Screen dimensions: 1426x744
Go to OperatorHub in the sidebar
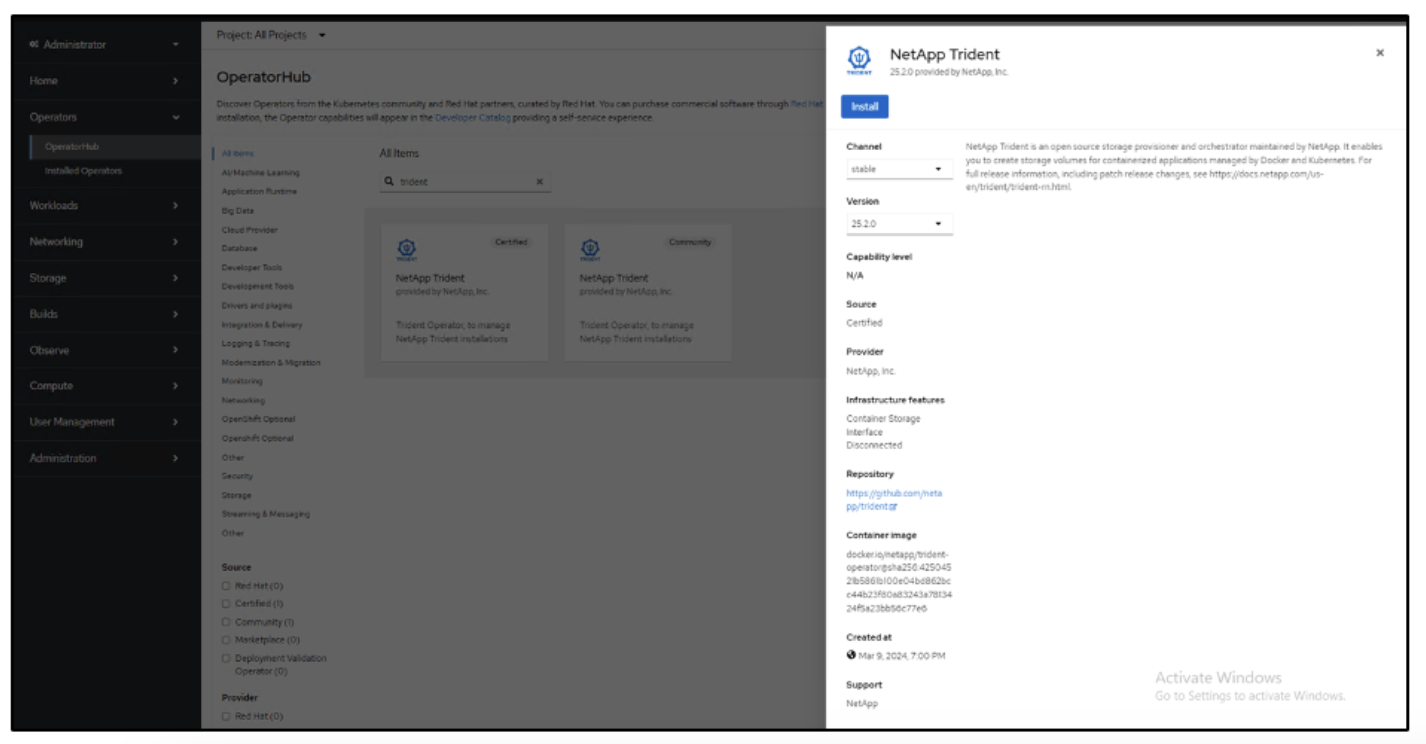[x=72, y=147]
